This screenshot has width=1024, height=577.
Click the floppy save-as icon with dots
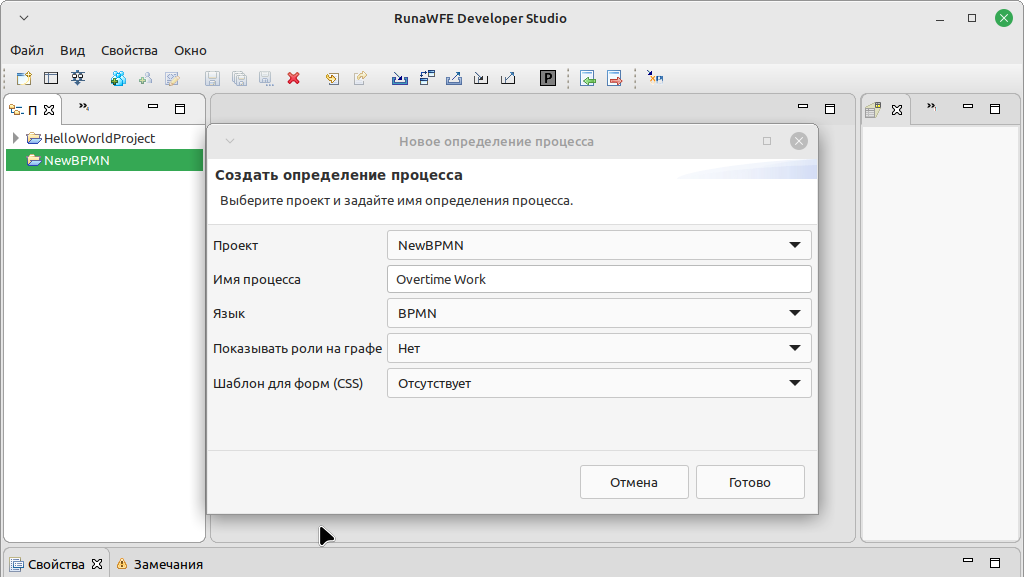pos(266,78)
